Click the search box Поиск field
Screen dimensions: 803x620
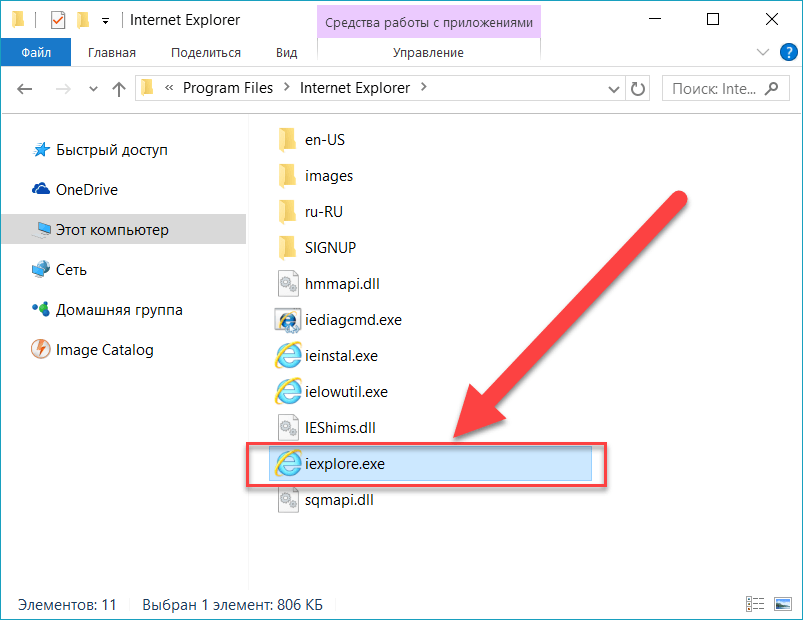click(726, 89)
